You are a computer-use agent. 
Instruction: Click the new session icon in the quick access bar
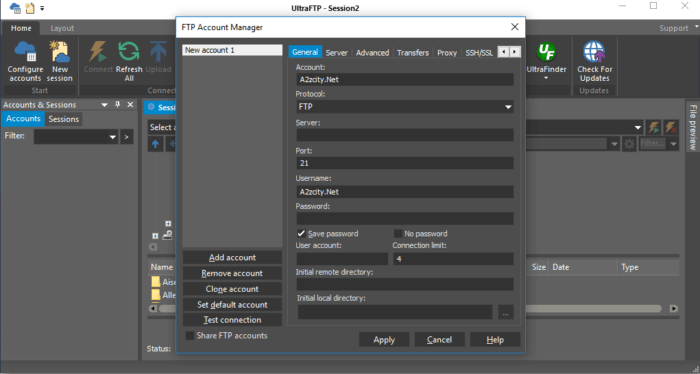(30, 8)
